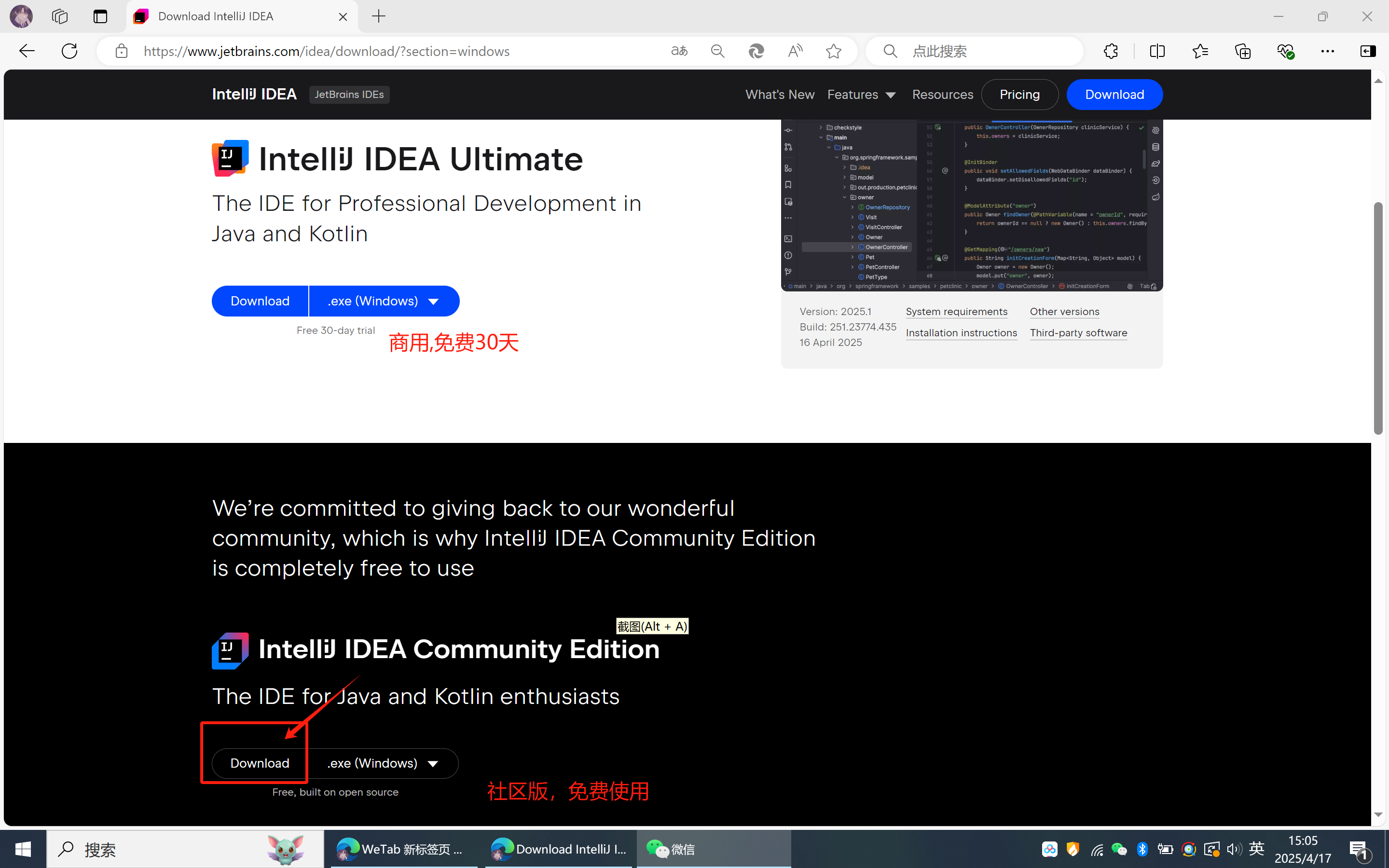Click the zoom out magnifier icon

717,51
